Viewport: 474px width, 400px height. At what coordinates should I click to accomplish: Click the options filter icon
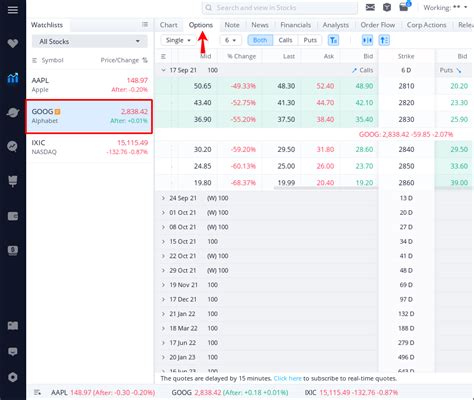tap(333, 40)
